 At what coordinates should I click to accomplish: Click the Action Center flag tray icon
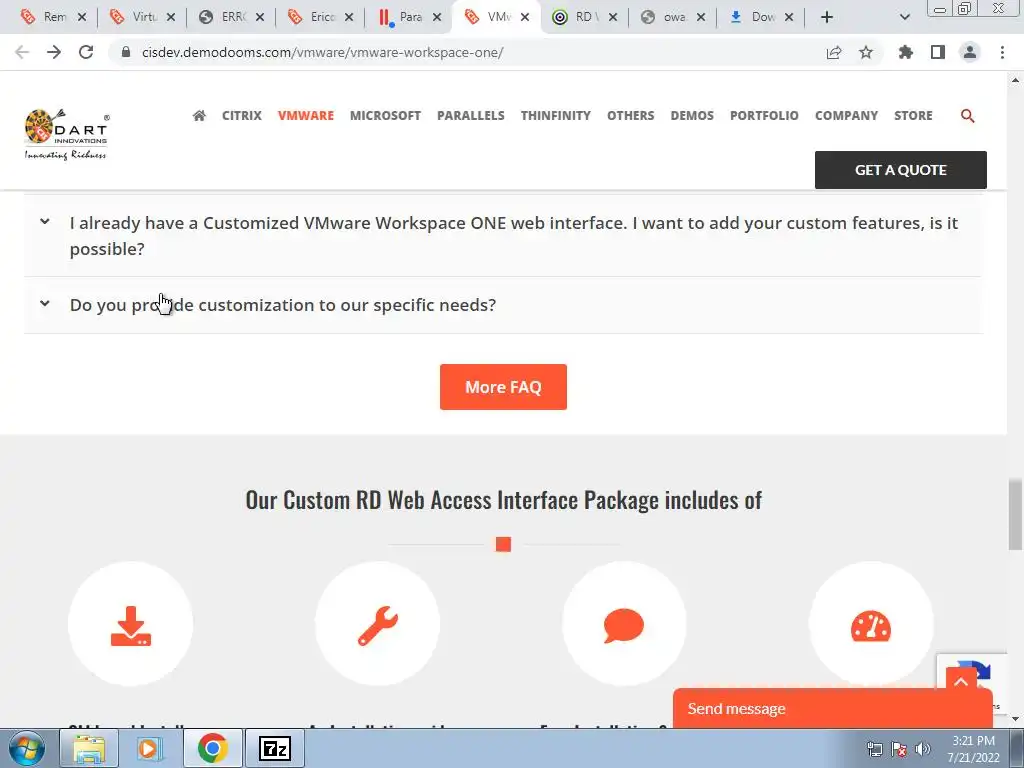pos(899,748)
